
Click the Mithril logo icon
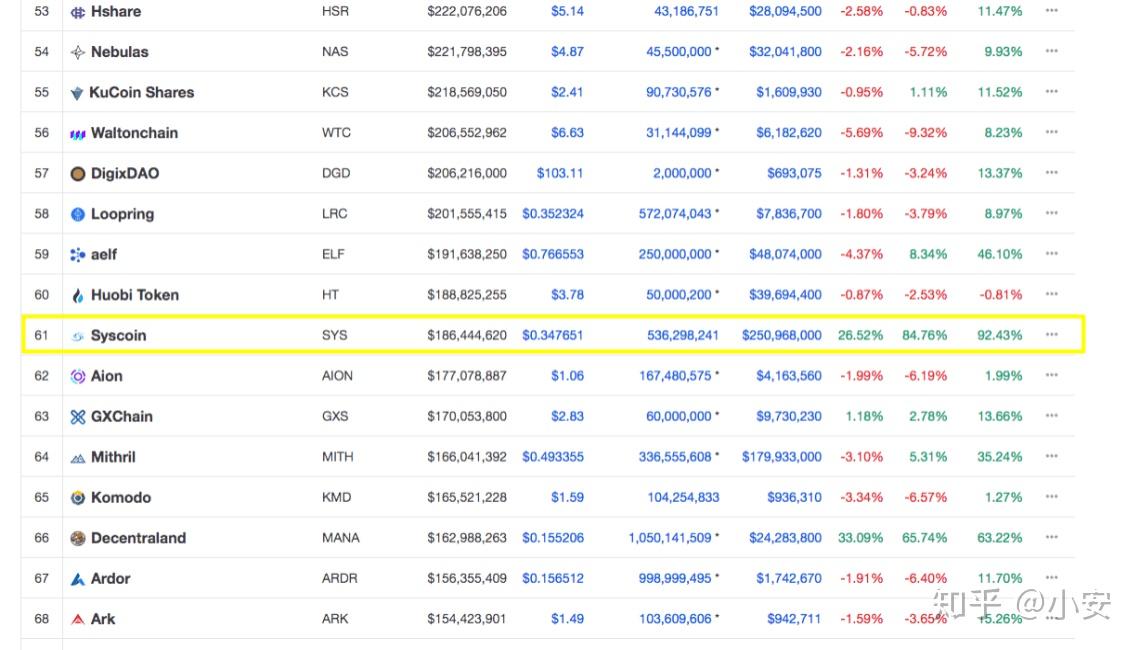tap(78, 458)
